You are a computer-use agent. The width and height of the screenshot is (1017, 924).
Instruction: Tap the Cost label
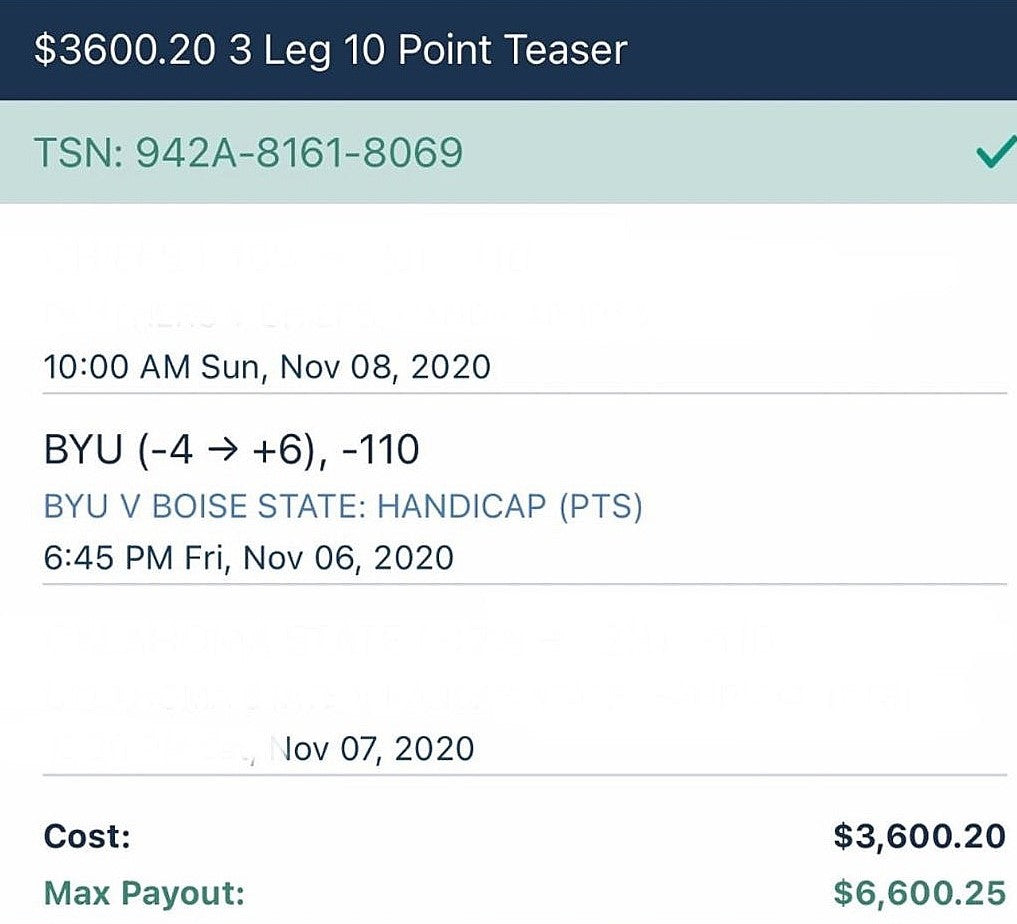point(87,836)
